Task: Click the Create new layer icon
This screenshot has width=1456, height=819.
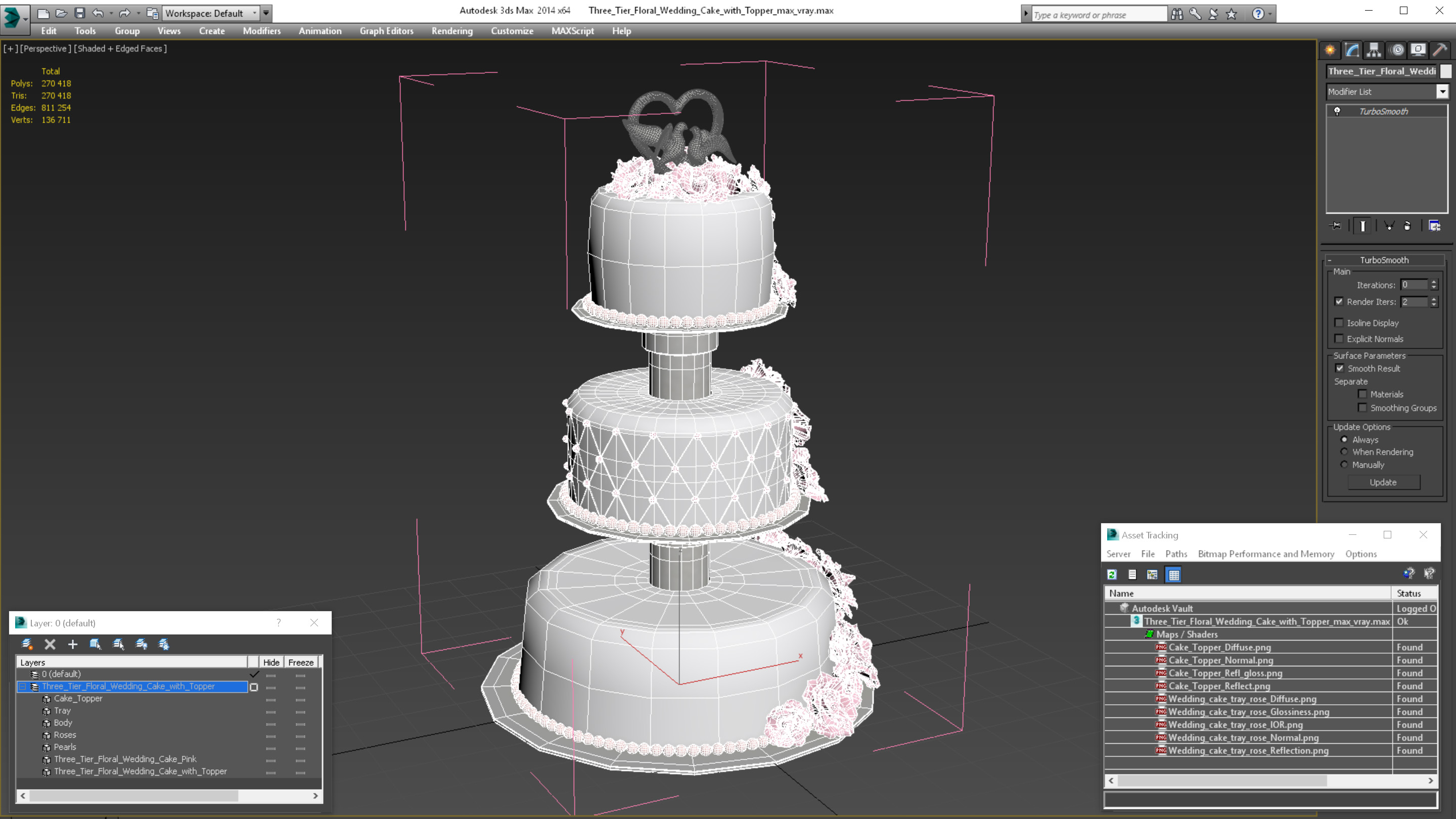Action: click(27, 644)
